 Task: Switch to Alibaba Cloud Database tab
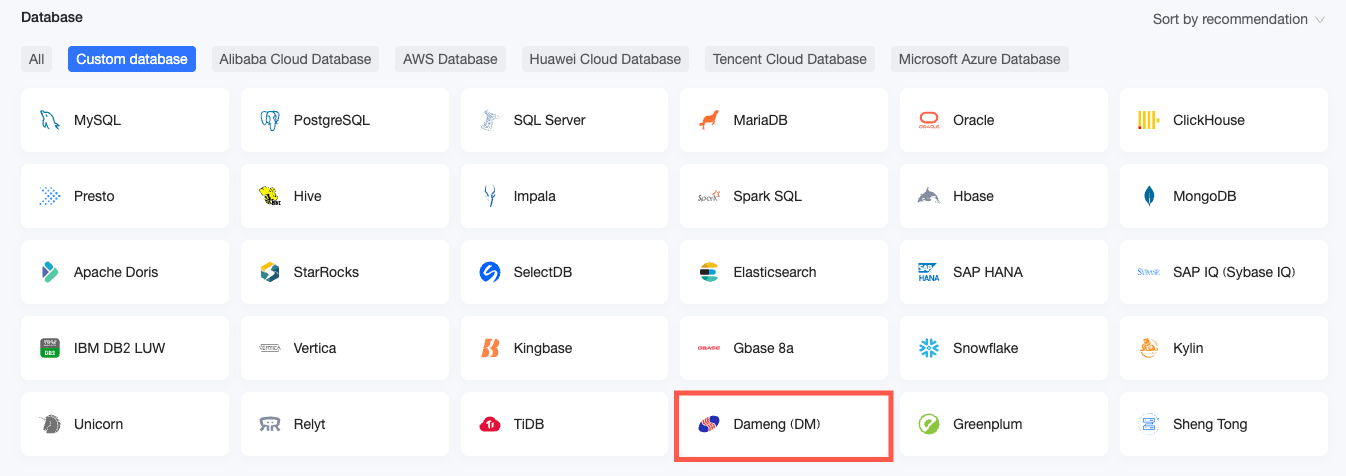295,59
